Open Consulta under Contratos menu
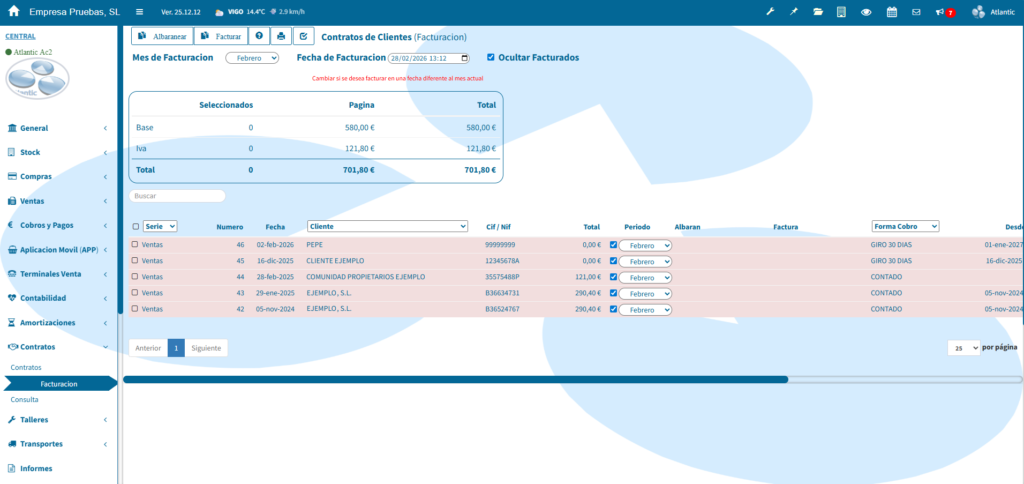 point(25,399)
